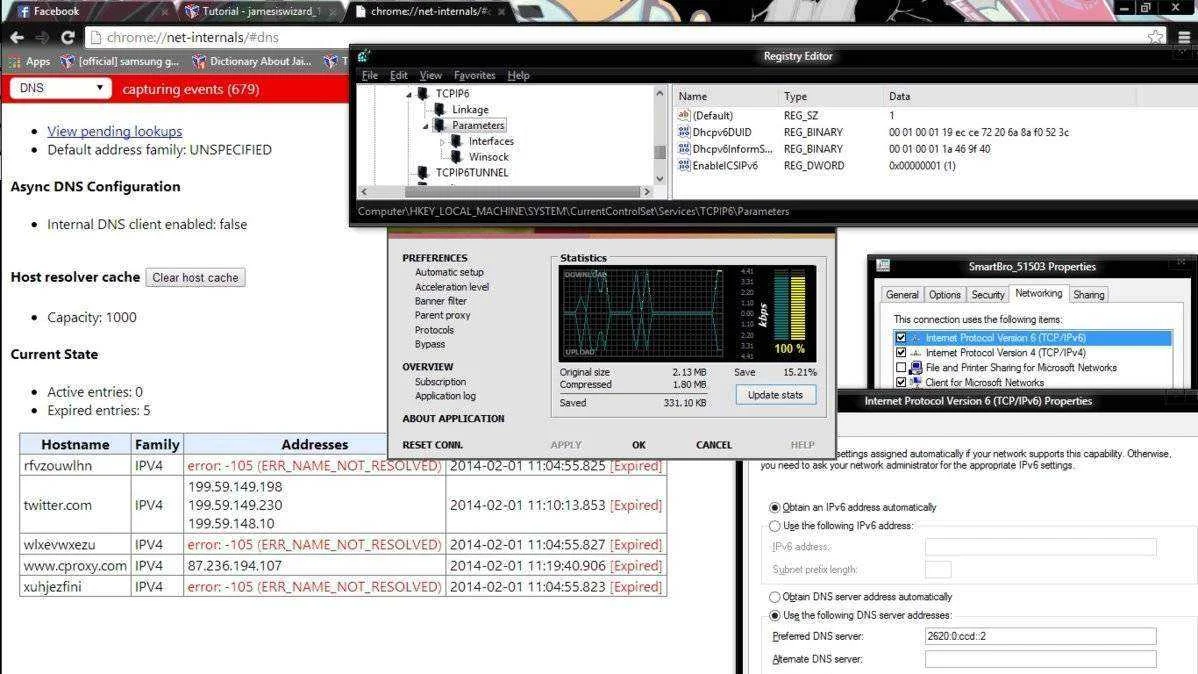Bookmark this page with the star icon
This screenshot has width=1198, height=674.
[x=1155, y=37]
